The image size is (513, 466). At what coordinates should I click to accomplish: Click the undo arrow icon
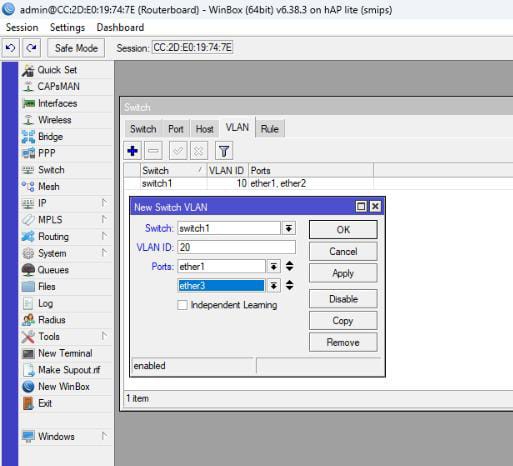point(11,48)
